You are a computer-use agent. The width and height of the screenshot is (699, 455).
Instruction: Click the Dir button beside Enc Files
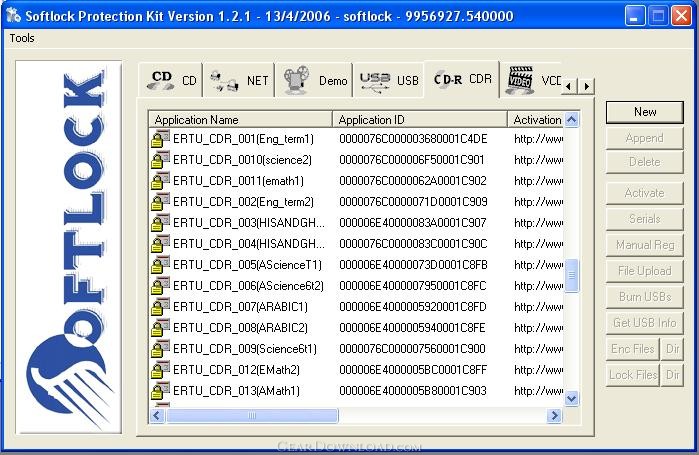coord(672,349)
